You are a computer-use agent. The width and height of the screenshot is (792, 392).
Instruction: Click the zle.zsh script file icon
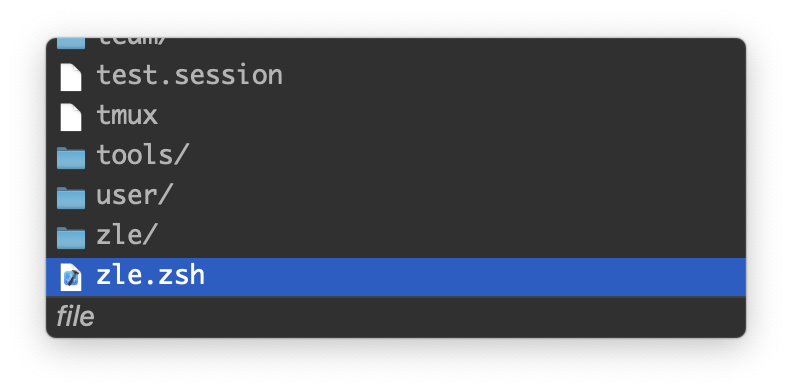[71, 277]
